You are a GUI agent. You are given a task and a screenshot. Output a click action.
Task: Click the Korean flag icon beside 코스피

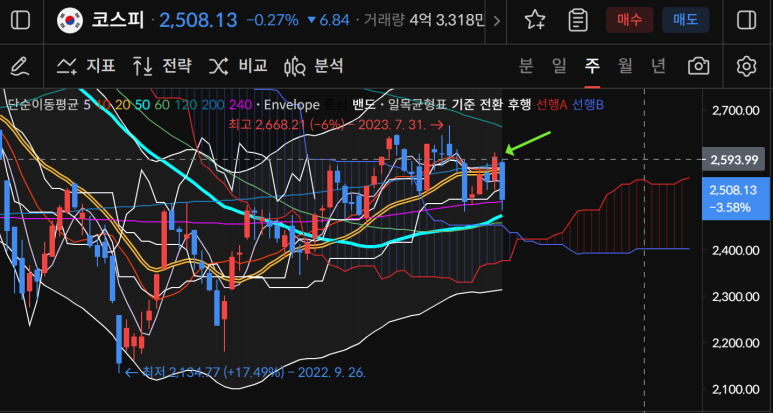[x=70, y=21]
